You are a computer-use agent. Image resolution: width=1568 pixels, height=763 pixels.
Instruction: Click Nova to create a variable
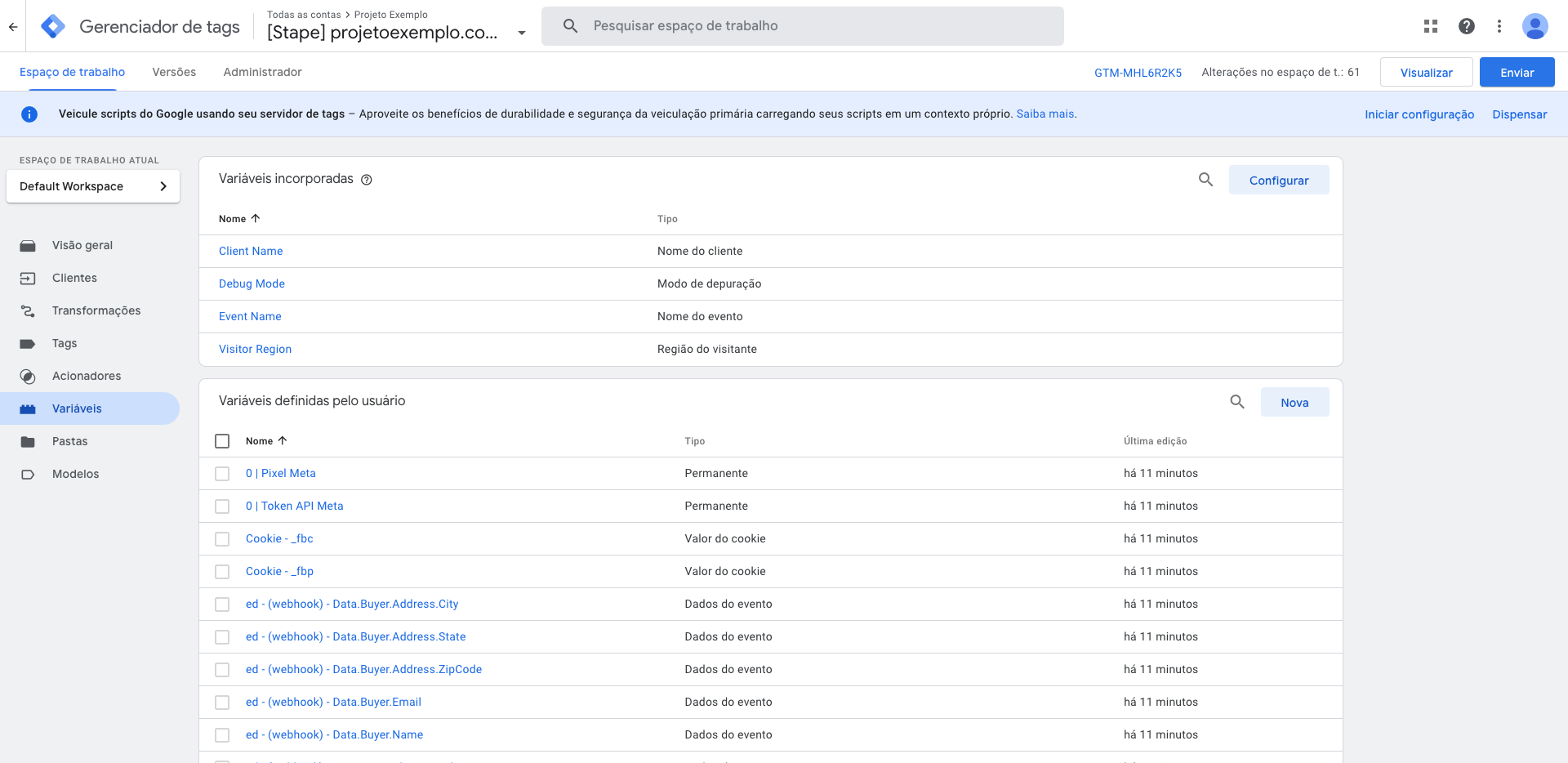coord(1294,402)
